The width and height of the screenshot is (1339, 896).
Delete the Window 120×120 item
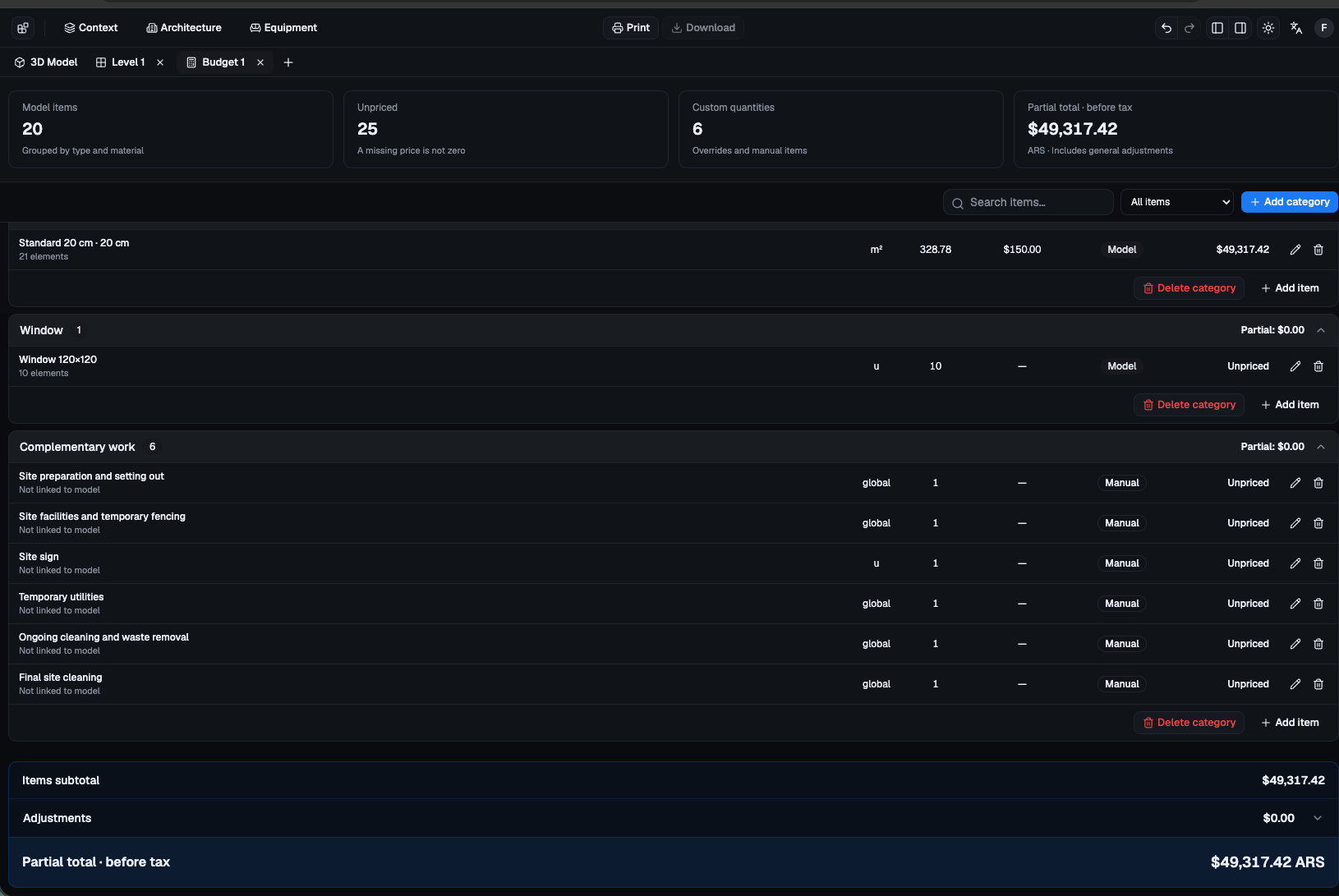[x=1318, y=366]
